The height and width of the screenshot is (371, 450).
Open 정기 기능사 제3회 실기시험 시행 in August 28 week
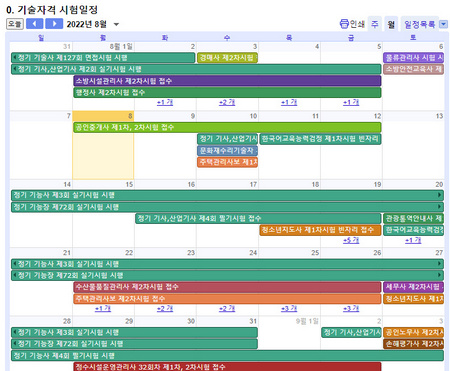point(134,332)
